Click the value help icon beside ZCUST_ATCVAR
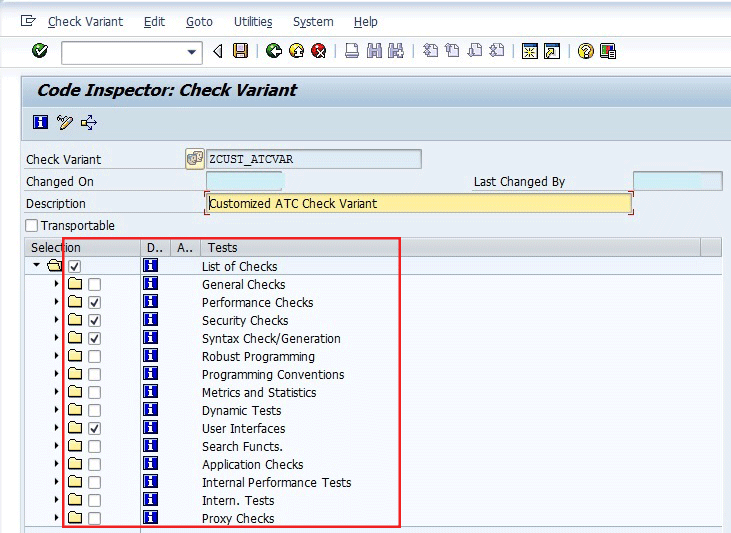This screenshot has height=533, width=731. (195, 159)
